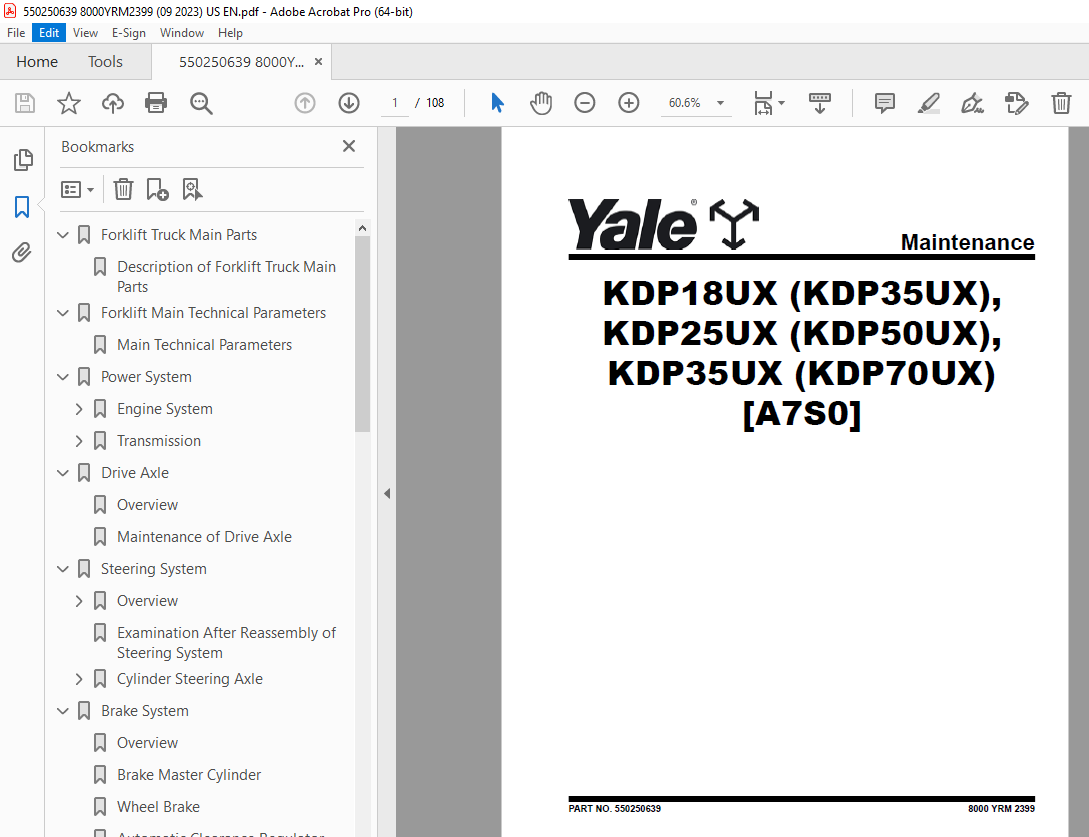Open the File menu
The width and height of the screenshot is (1089, 837).
(x=16, y=33)
